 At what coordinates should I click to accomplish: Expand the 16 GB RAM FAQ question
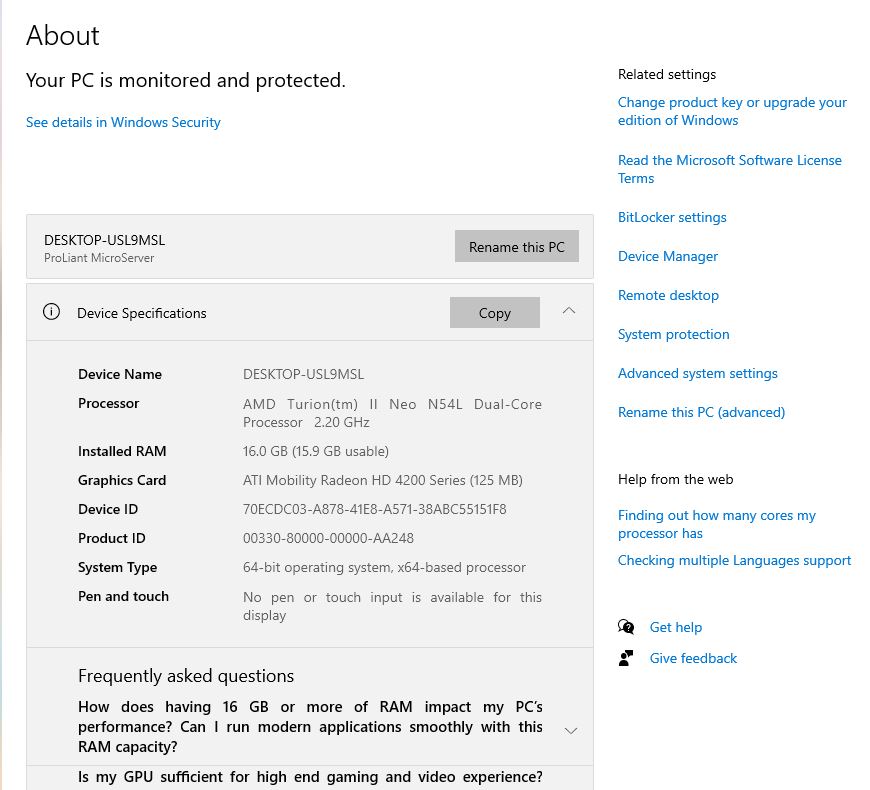coord(571,730)
